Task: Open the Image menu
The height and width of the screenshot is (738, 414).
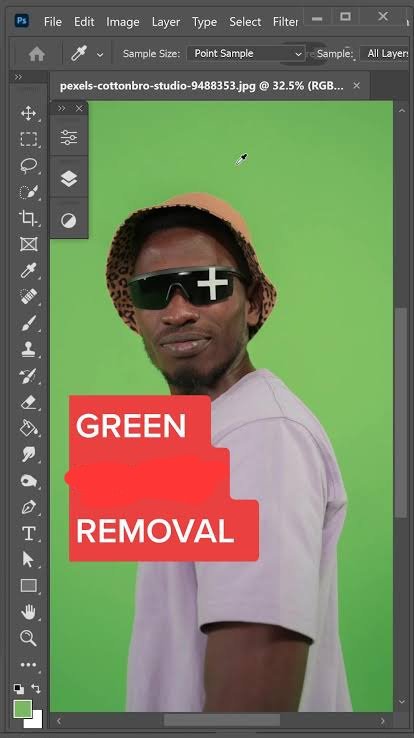Action: (x=123, y=22)
